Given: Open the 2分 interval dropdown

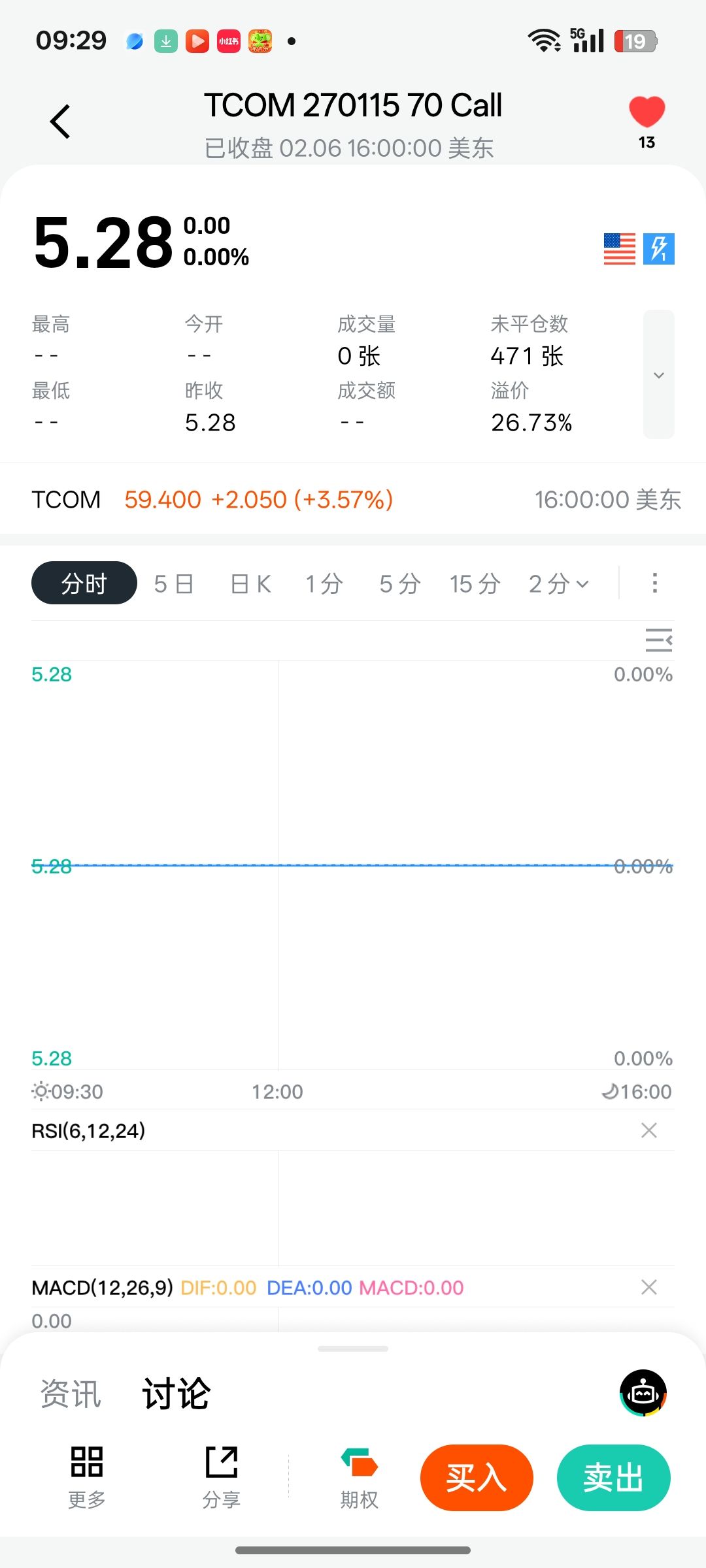Looking at the screenshot, I should point(559,583).
